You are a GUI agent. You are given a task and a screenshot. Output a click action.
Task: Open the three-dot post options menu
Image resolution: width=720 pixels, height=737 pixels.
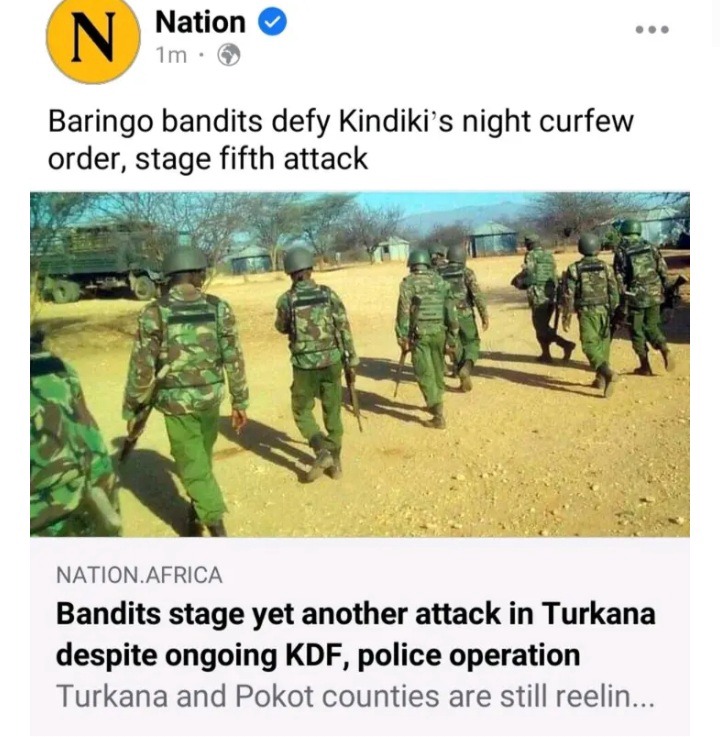(652, 30)
